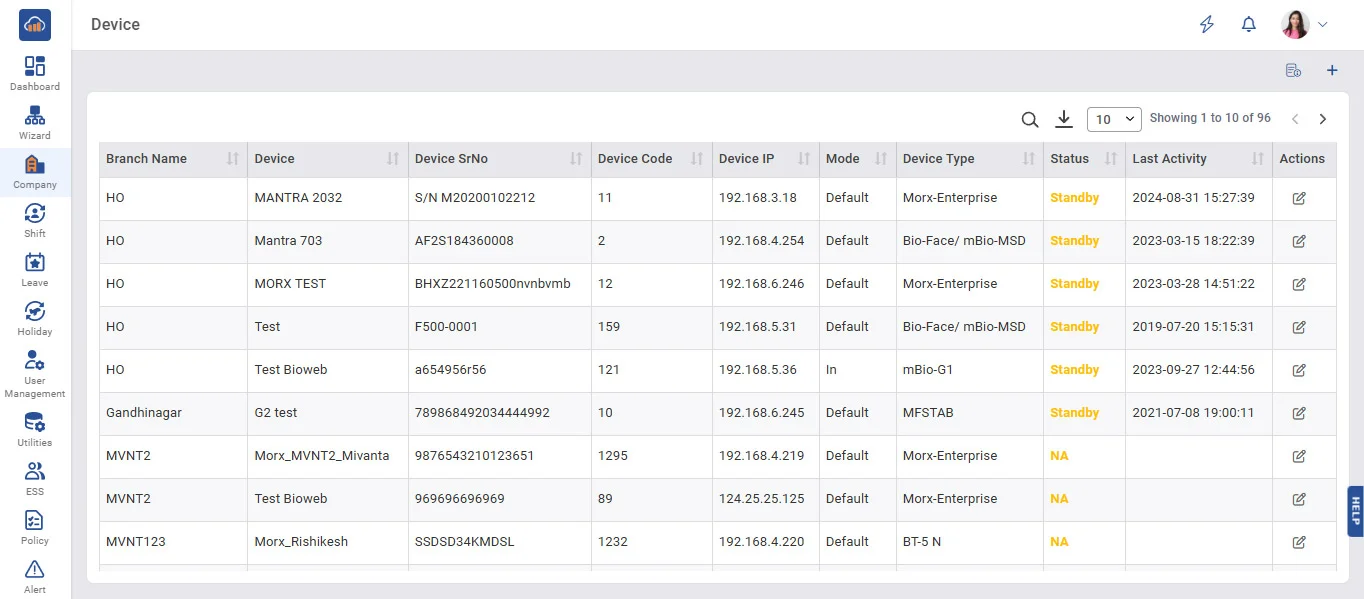Sort table by Branch Name column
The height and width of the screenshot is (599, 1364).
point(232,159)
